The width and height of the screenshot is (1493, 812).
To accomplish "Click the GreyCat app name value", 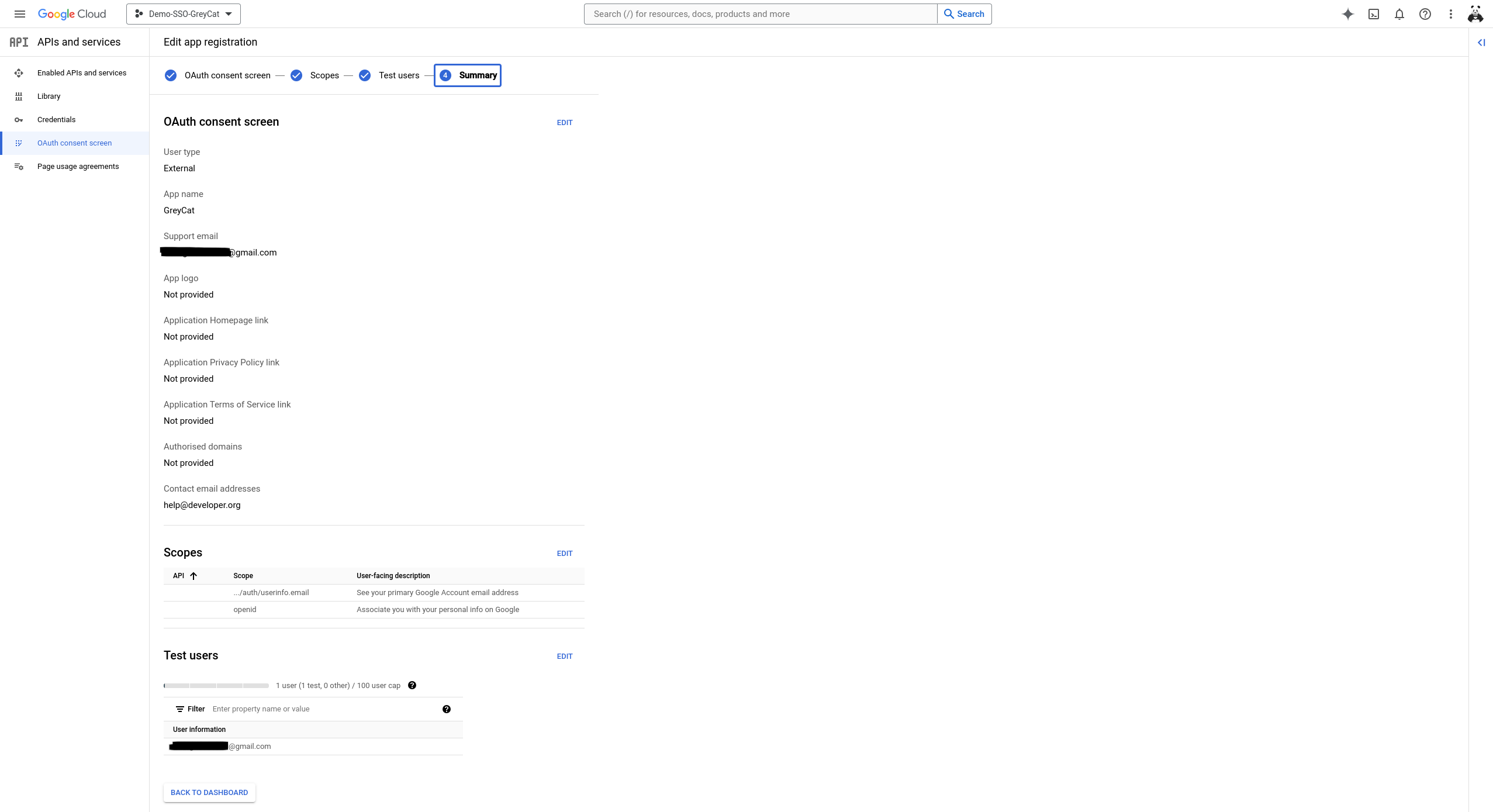I will [x=179, y=210].
